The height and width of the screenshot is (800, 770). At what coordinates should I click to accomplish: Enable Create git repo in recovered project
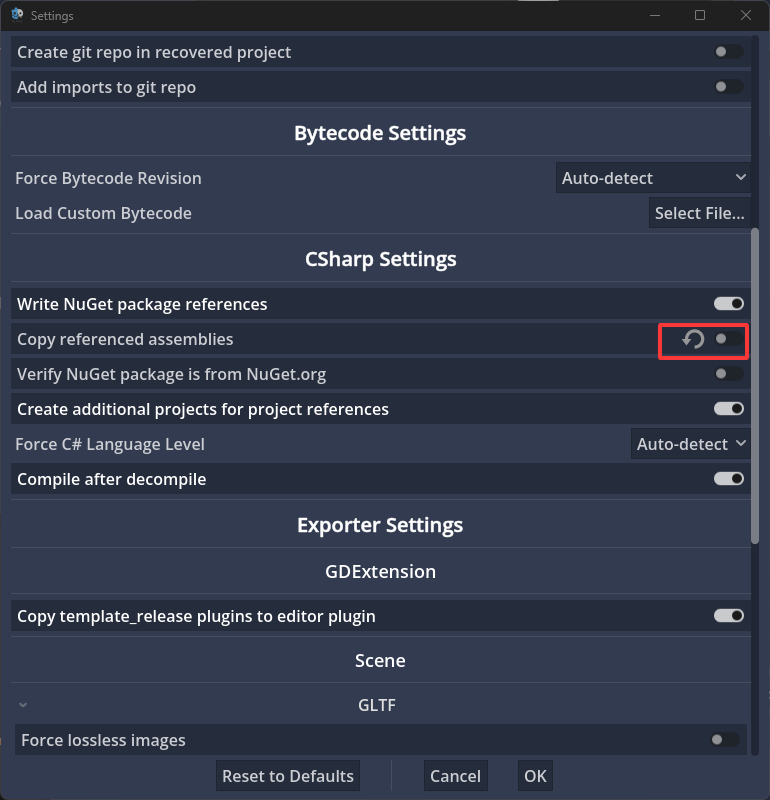click(x=728, y=52)
